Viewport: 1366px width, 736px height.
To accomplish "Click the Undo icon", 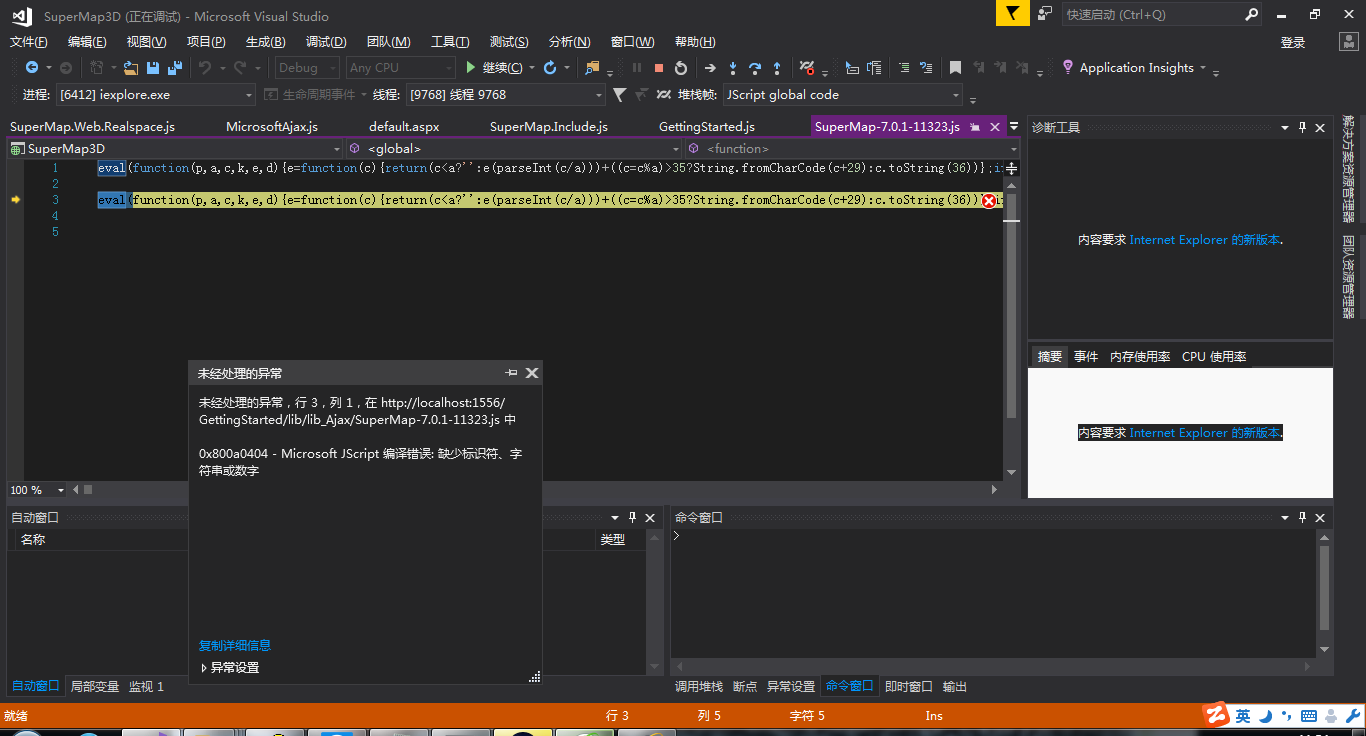I will click(205, 68).
